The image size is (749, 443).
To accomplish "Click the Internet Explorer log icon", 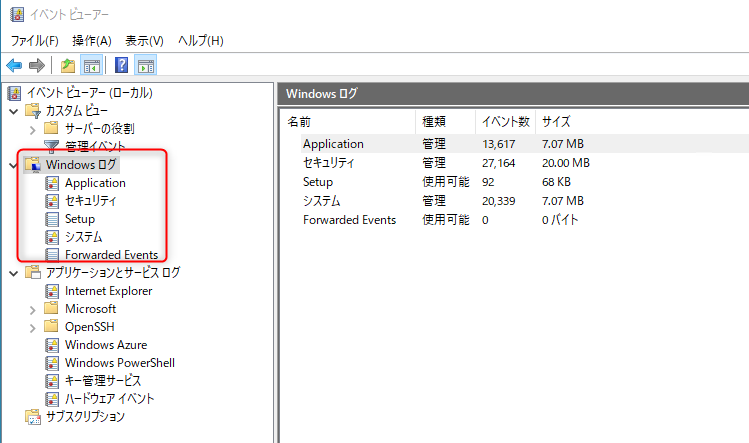I will point(52,291).
